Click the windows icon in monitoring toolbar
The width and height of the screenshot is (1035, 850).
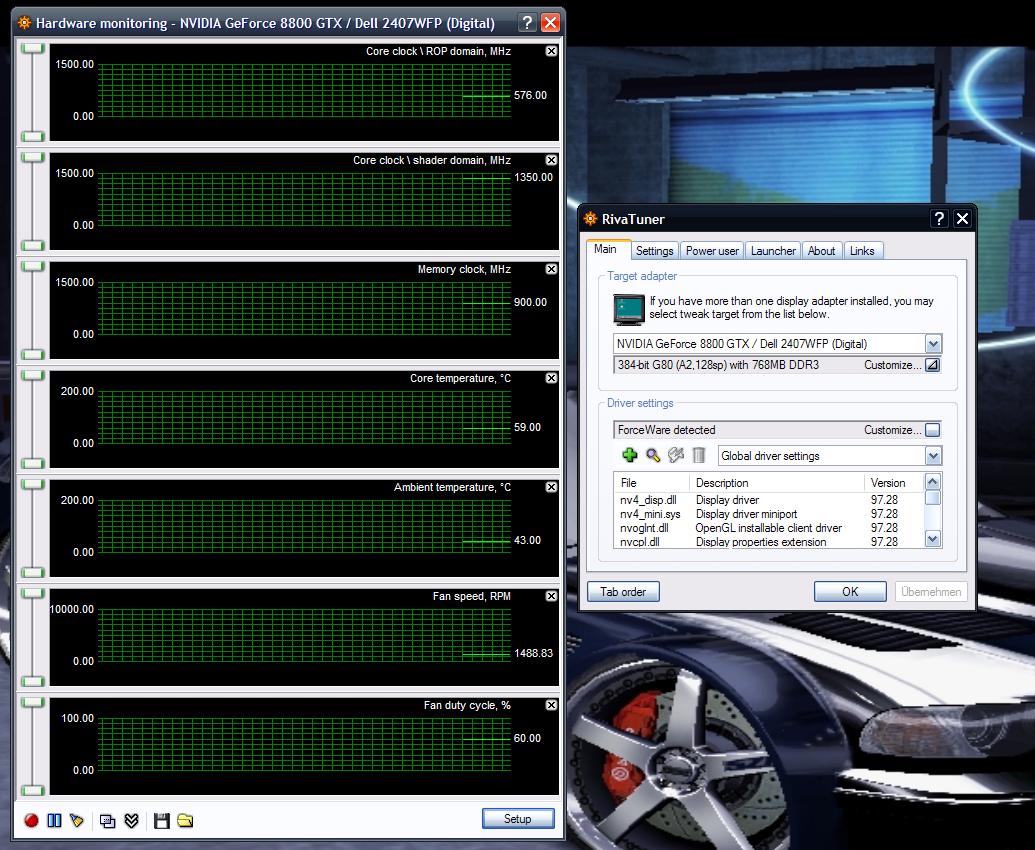(107, 820)
